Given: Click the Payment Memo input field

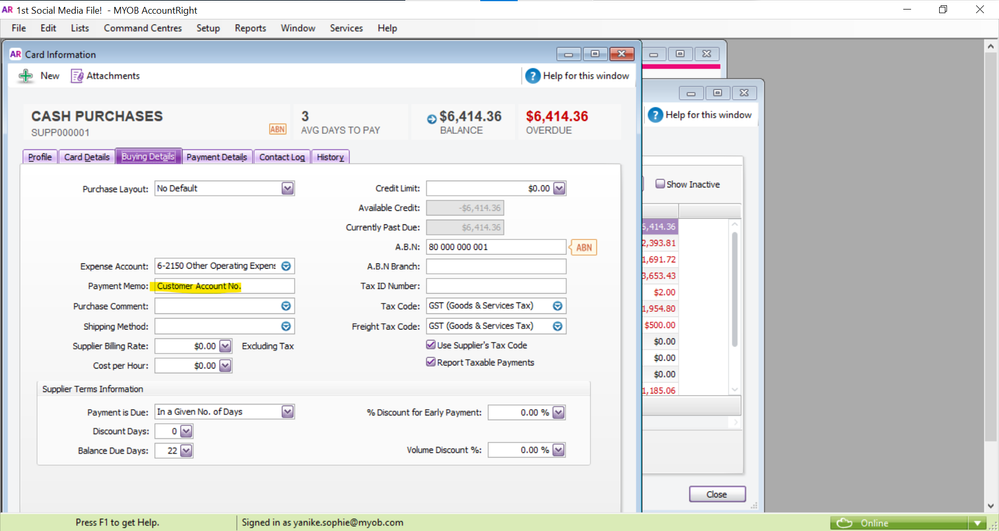Looking at the screenshot, I should (224, 287).
